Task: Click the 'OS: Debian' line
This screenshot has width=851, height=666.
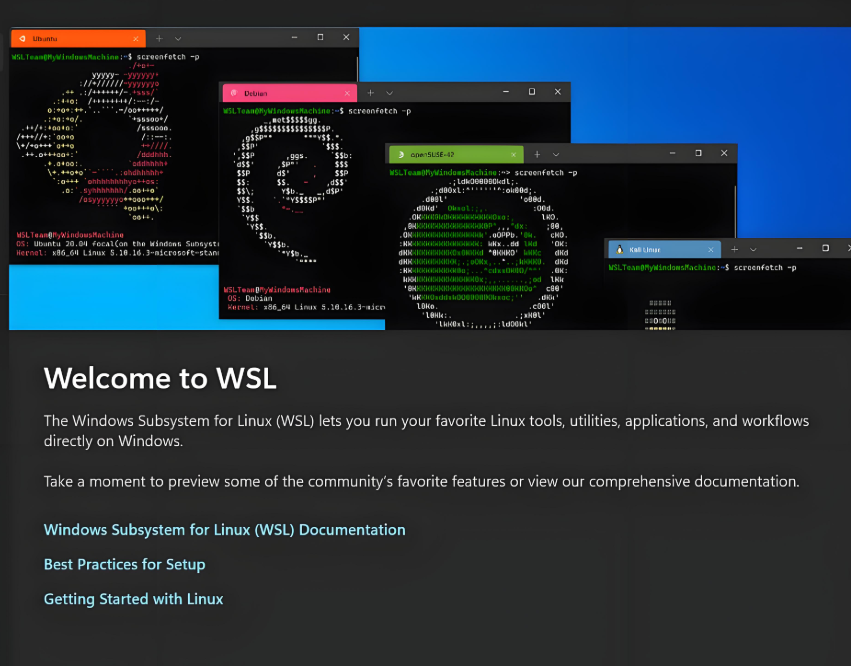Action: point(250,299)
